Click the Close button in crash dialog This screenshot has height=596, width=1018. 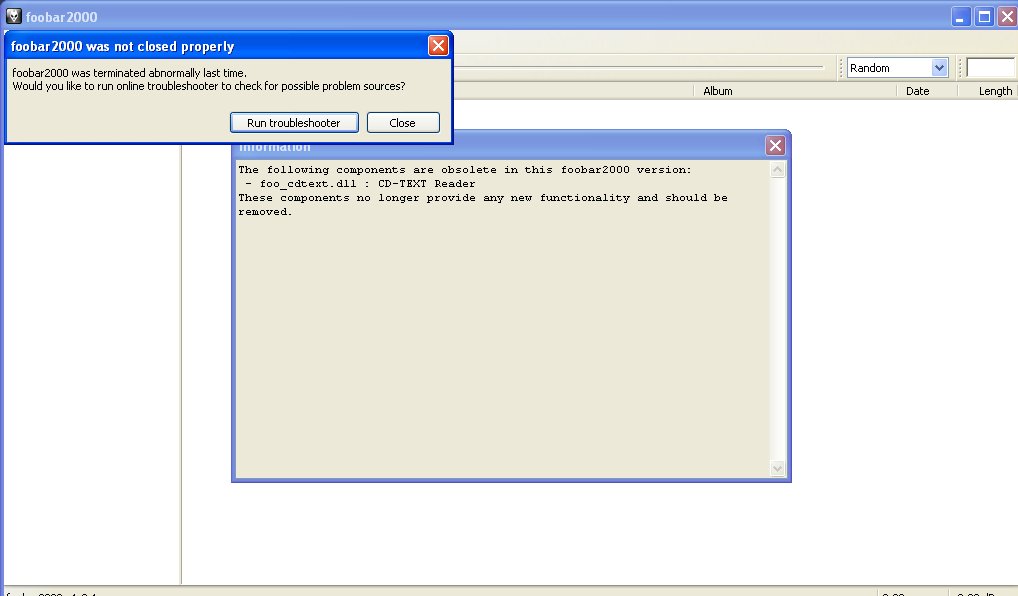(x=403, y=123)
